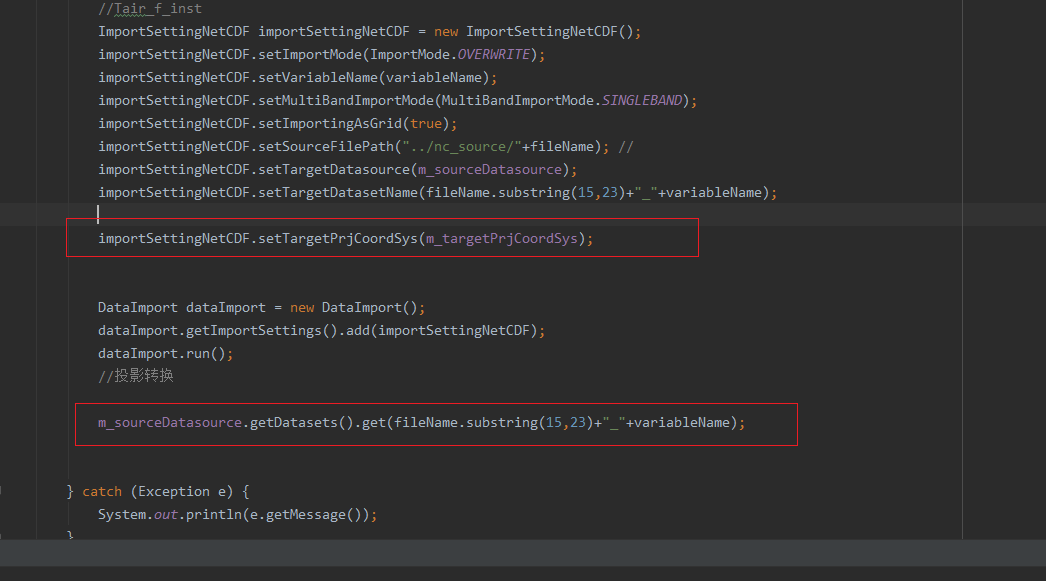The width and height of the screenshot is (1046, 581).
Task: Click the new ImportSettingNetCDF() declaration line
Action: (370, 31)
